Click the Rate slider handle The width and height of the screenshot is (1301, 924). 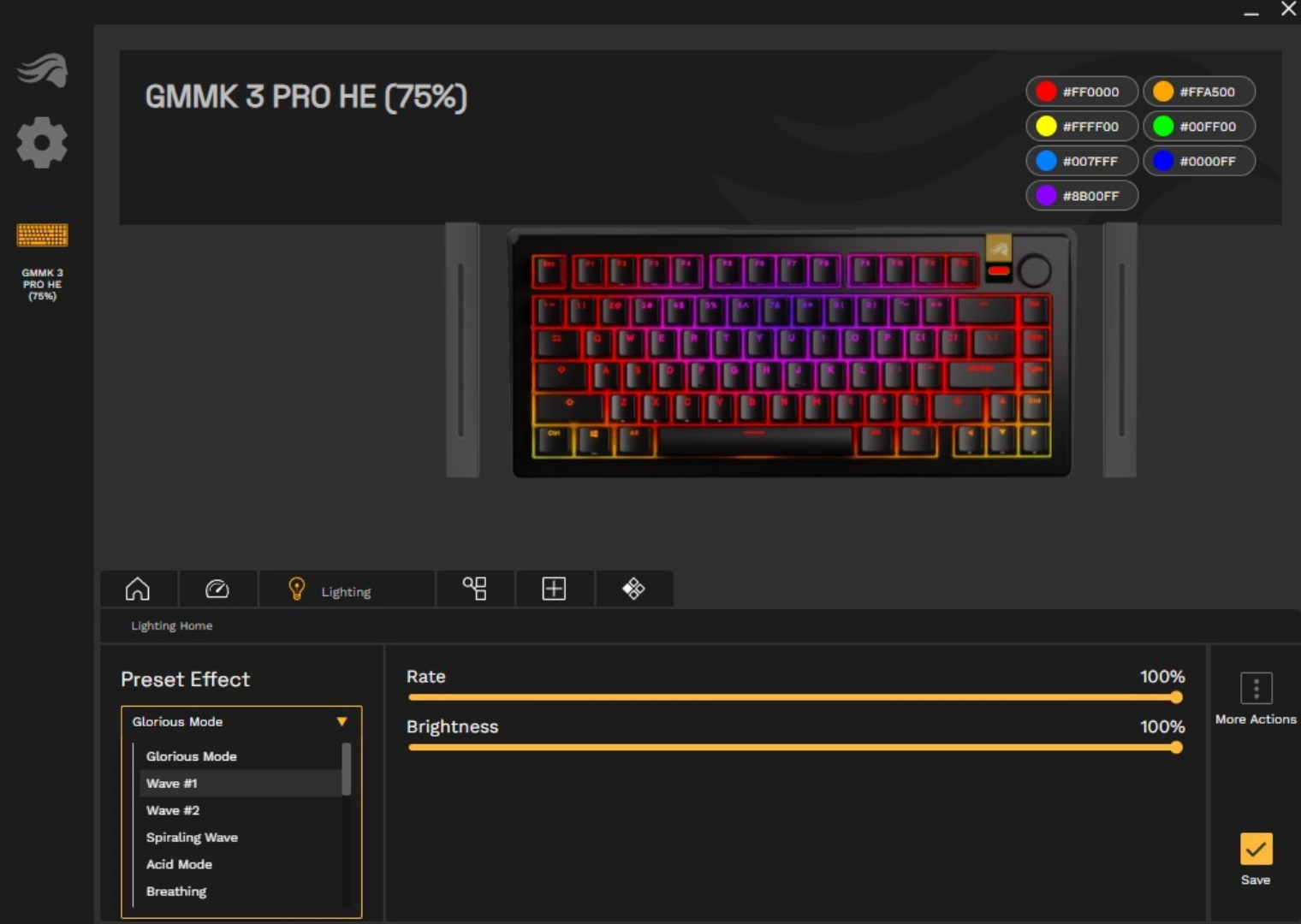pyautogui.click(x=1176, y=697)
